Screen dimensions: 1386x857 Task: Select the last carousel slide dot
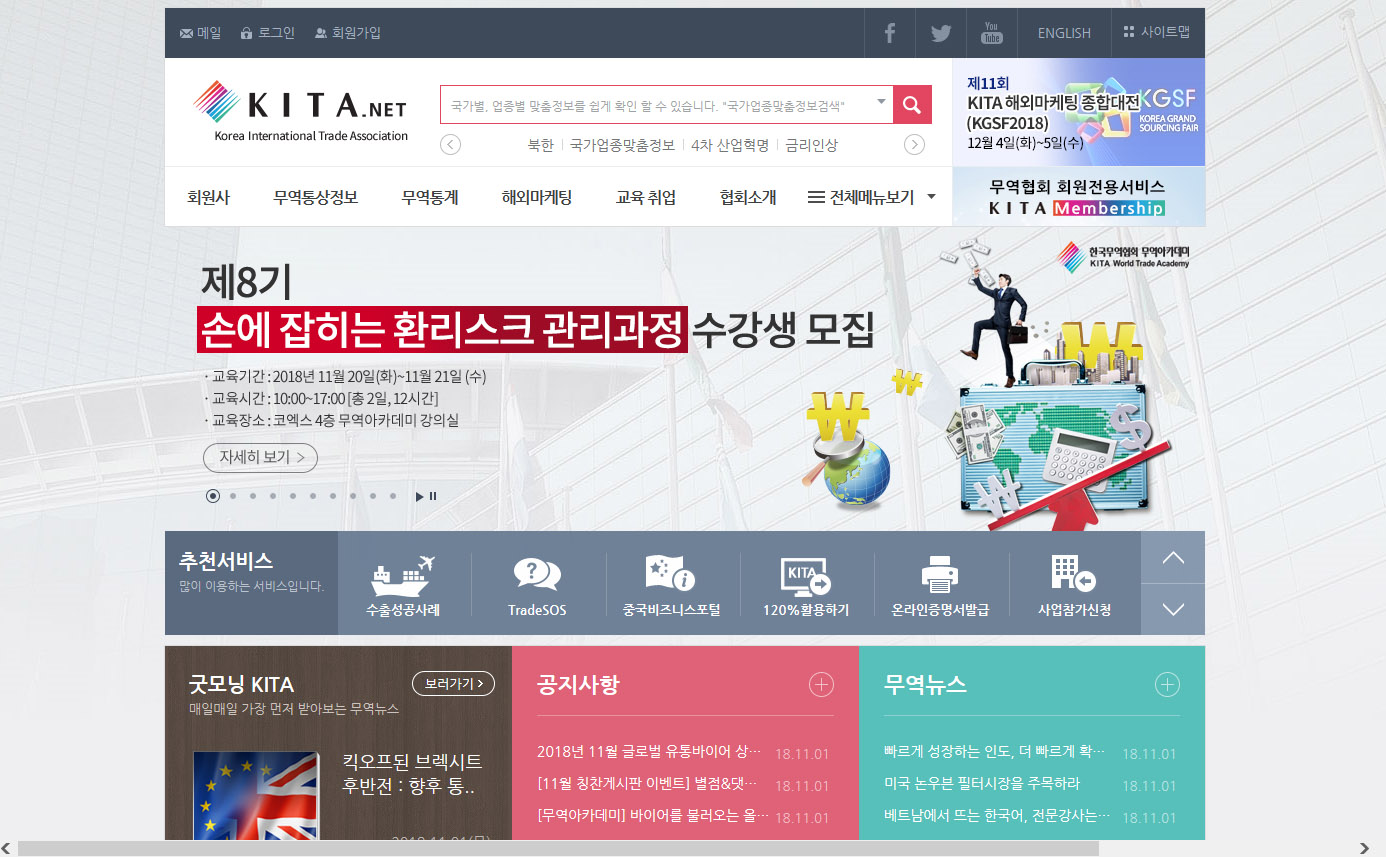(393, 496)
